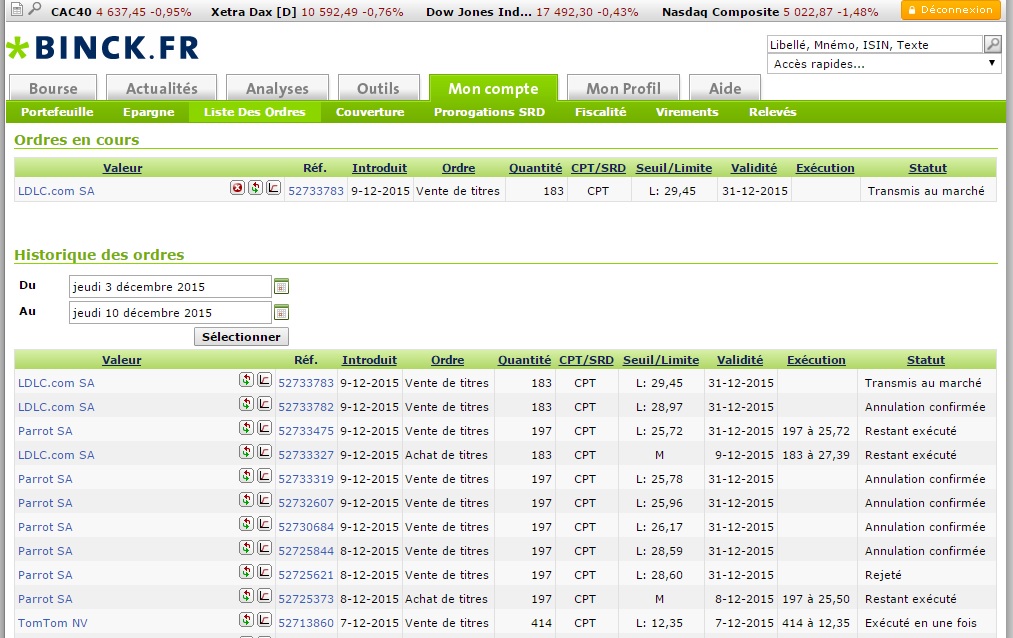Sort history by 'Quantité' column header
The width and height of the screenshot is (1013, 638).
524,360
